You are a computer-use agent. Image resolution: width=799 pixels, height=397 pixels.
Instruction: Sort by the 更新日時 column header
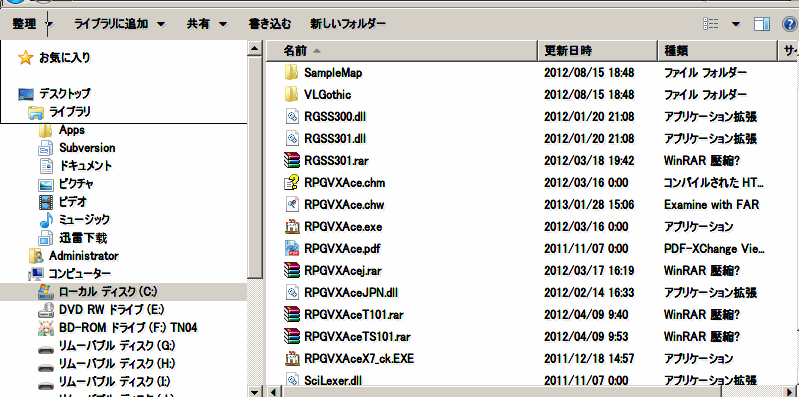pos(598,51)
